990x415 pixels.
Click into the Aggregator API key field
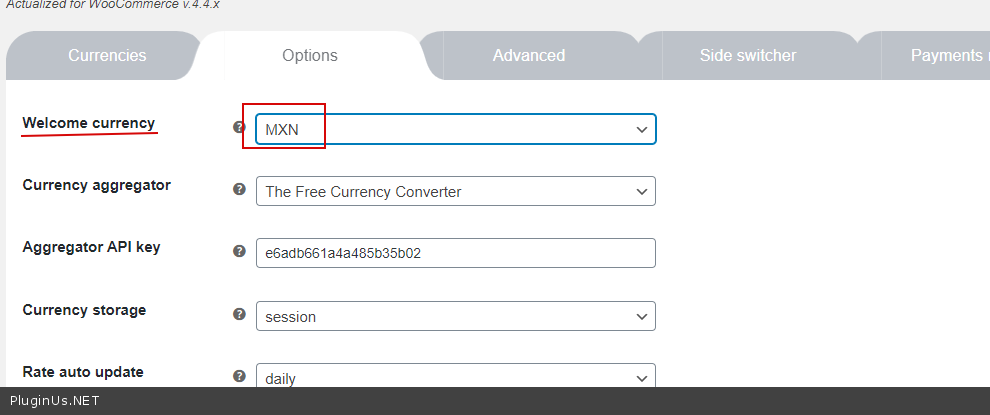(455, 253)
